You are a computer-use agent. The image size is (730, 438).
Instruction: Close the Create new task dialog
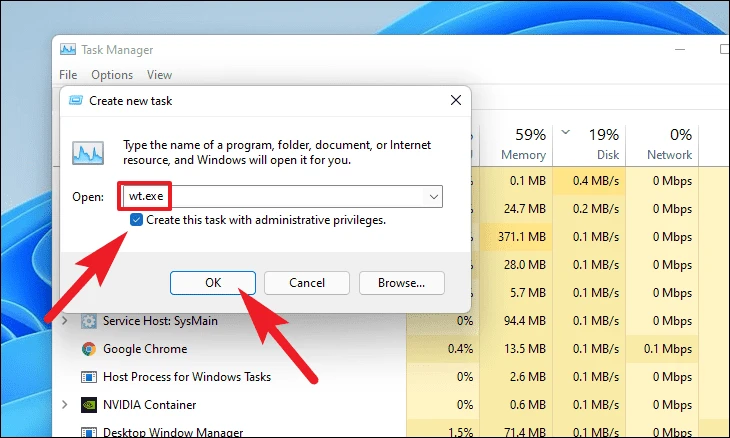pos(456,100)
